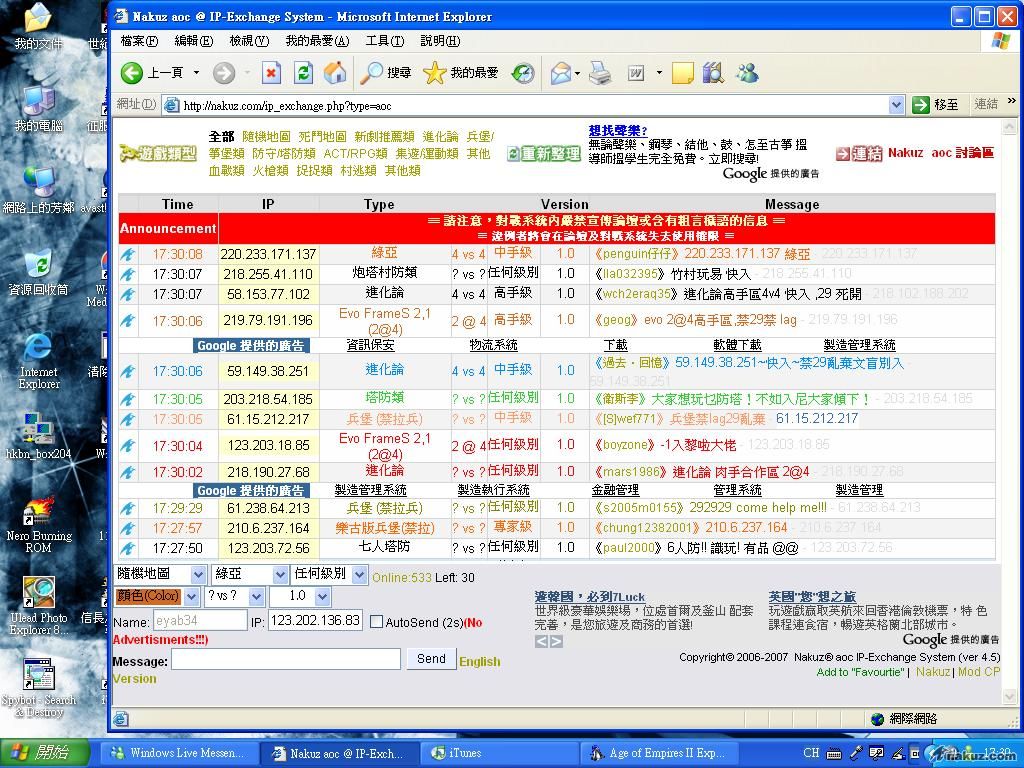Click the History toolbar icon
Image resolution: width=1024 pixels, height=768 pixels.
point(522,72)
